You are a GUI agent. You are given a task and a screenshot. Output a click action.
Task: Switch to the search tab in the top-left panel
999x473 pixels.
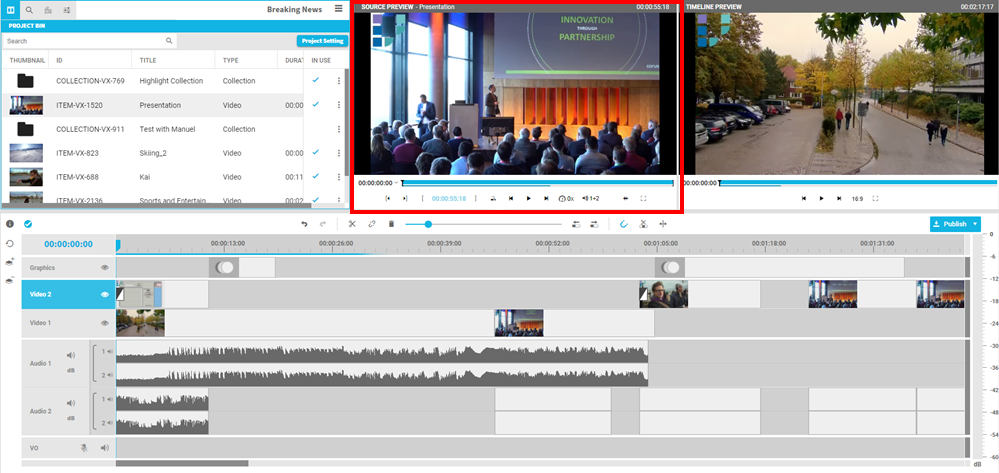29,9
